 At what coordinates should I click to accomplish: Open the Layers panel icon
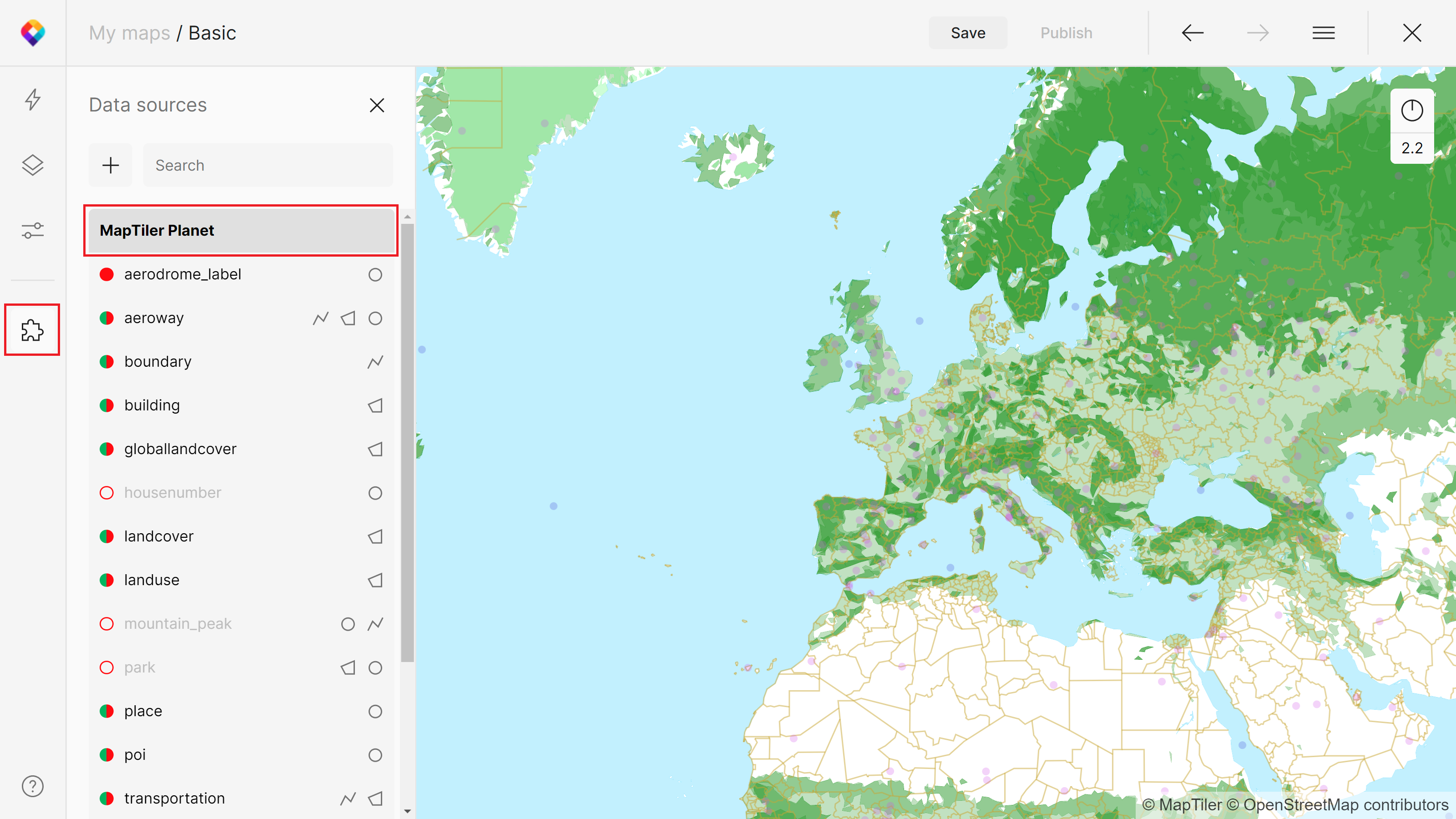pyautogui.click(x=33, y=165)
